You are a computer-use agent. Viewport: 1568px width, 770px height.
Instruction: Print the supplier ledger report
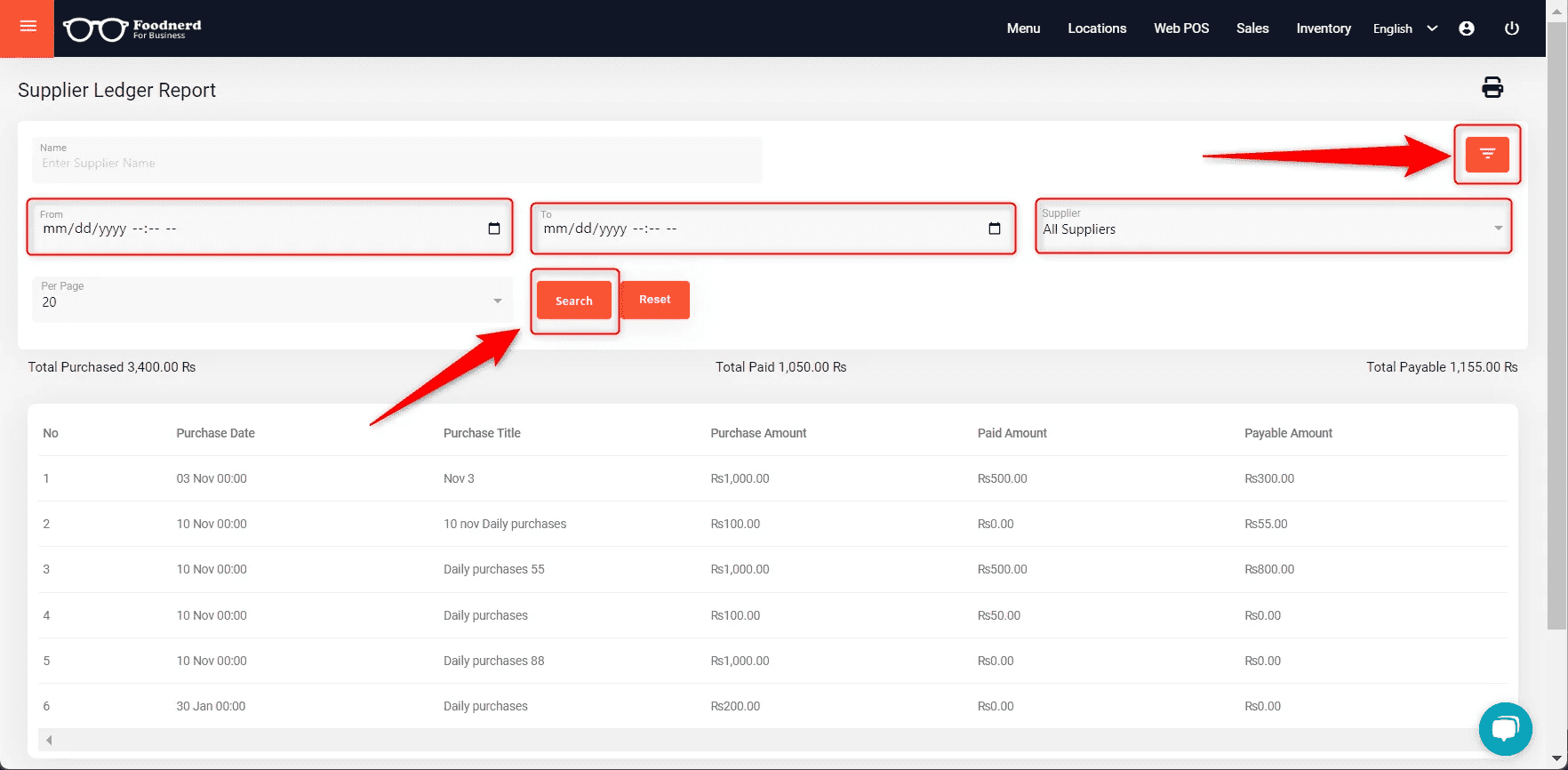[1492, 87]
